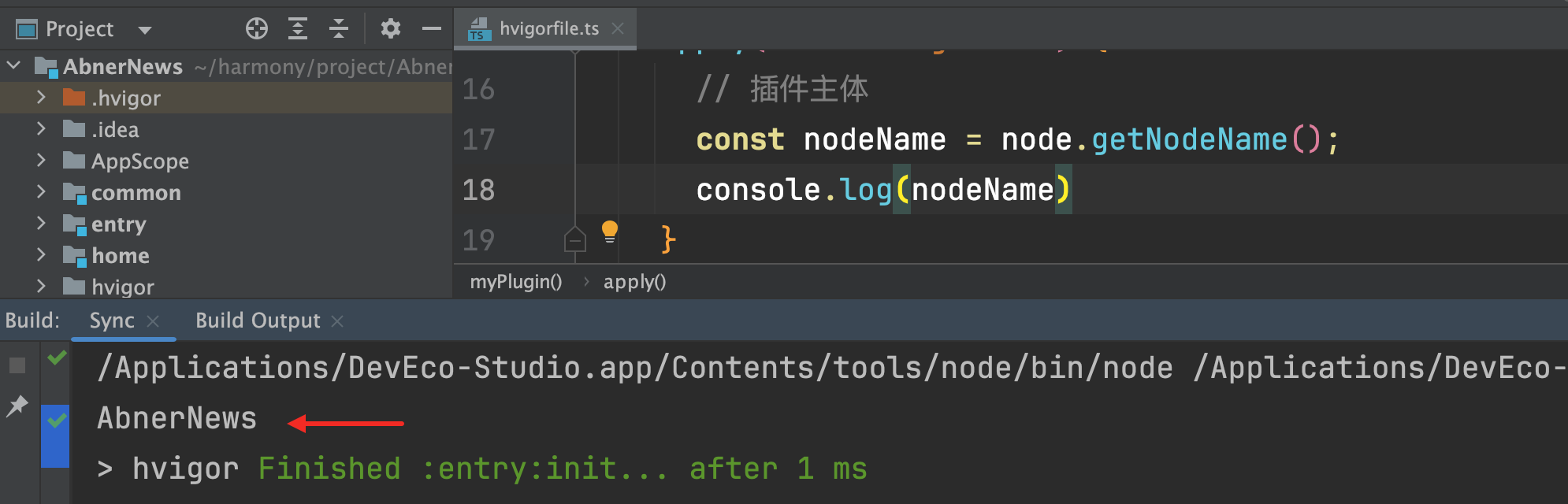1568x504 pixels.
Task: Select the .idea folder row
Action: point(226,129)
